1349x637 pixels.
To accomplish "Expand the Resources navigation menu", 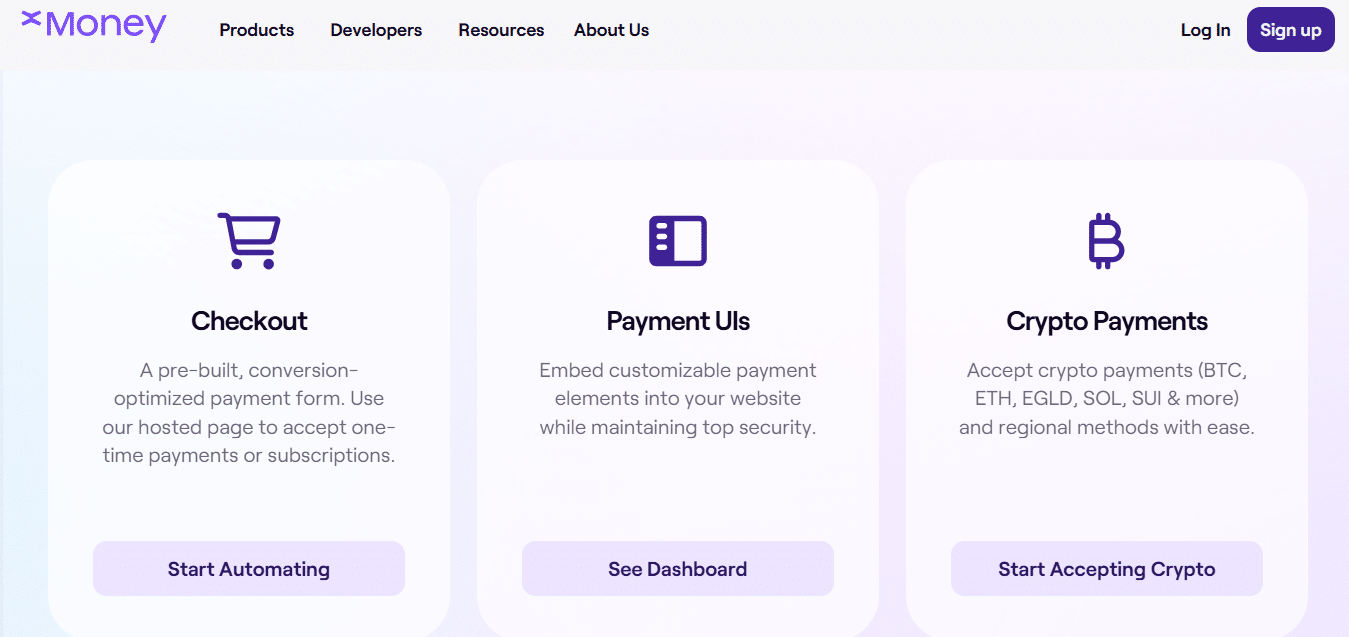I will pos(501,30).
